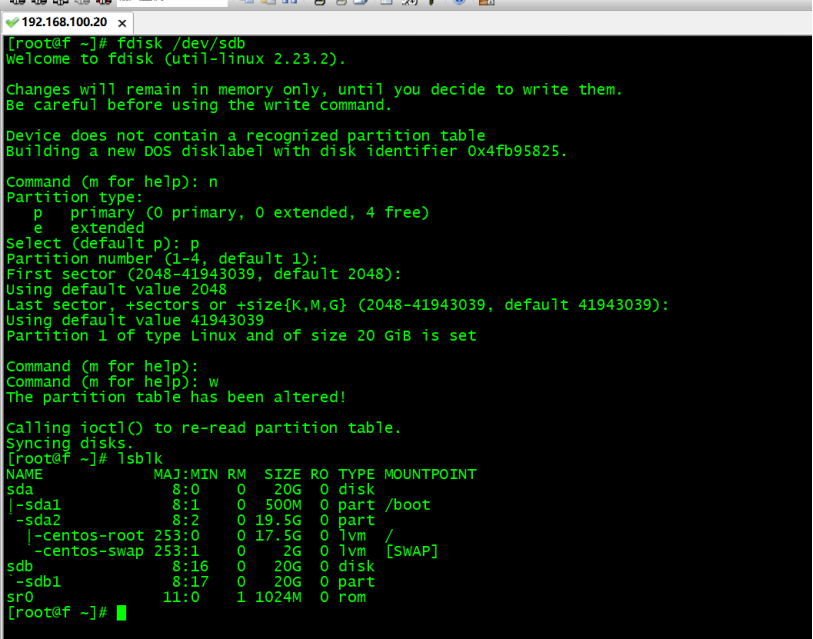Click the 'sda' device name
Screen dimensions: 813x639
[20, 490]
